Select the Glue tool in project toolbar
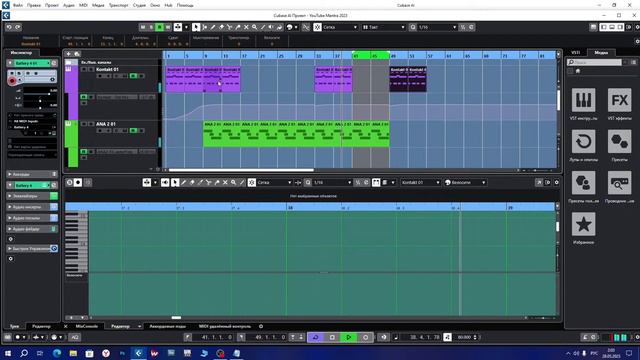 (x=238, y=27)
